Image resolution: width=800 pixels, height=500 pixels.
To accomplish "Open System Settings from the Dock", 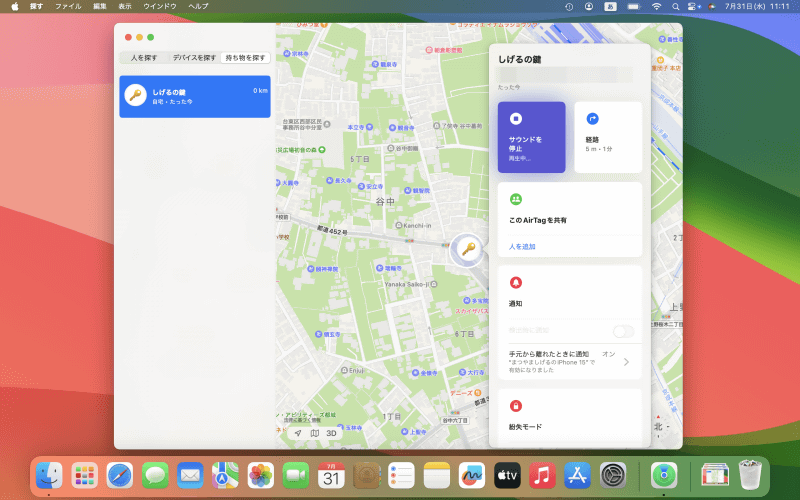I will point(613,476).
